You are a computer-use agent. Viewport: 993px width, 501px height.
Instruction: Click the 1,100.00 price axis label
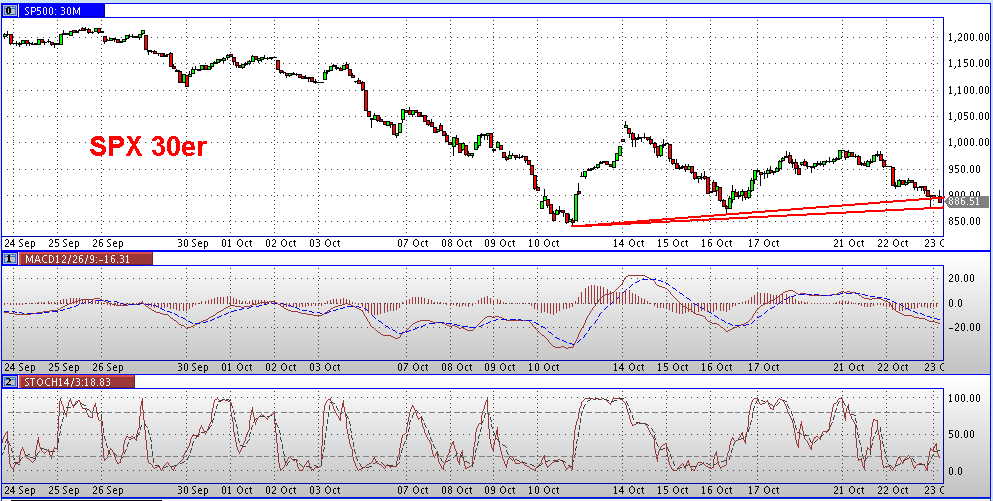[x=968, y=91]
